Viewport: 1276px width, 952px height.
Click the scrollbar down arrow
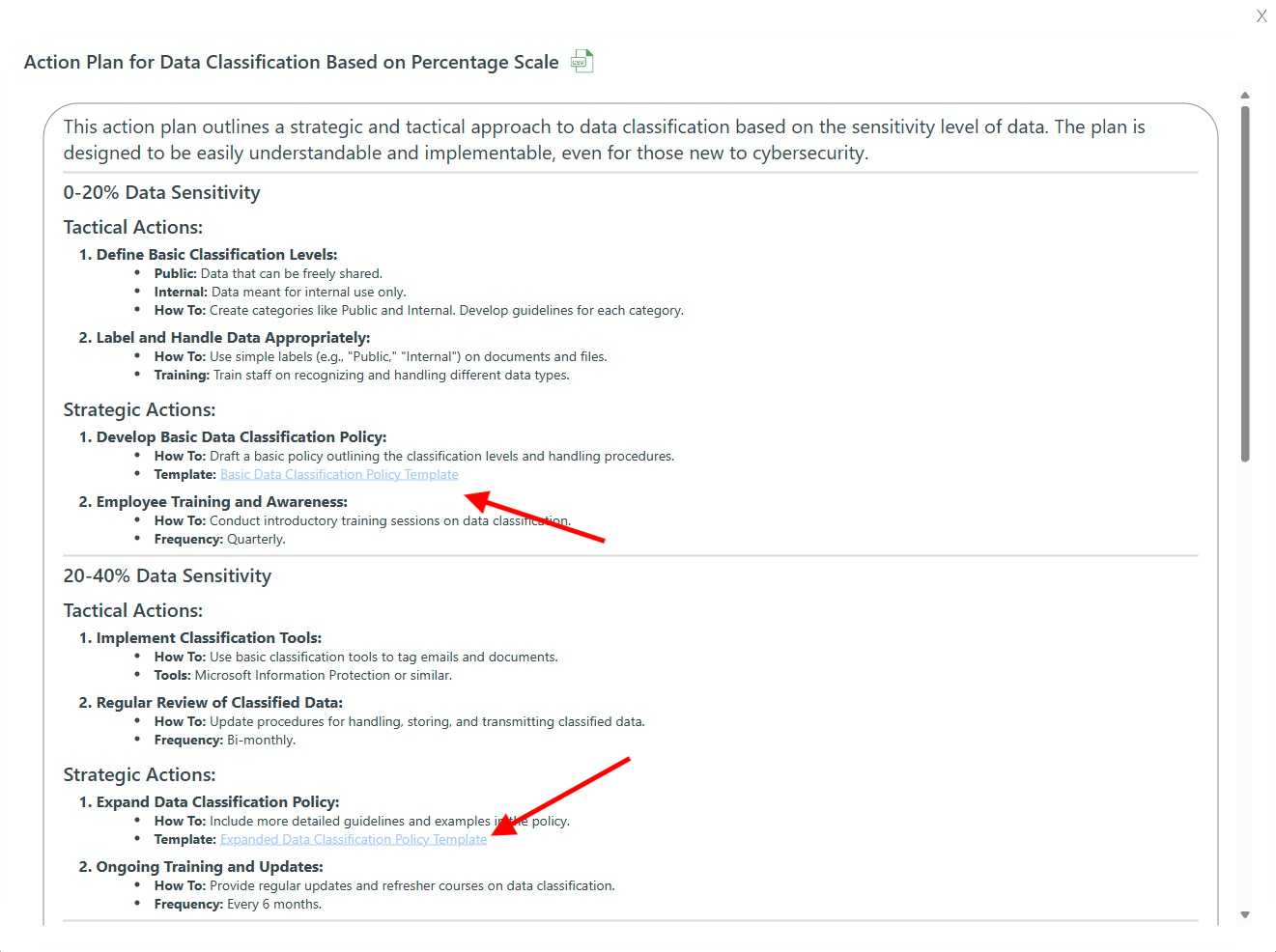pyautogui.click(x=1245, y=914)
